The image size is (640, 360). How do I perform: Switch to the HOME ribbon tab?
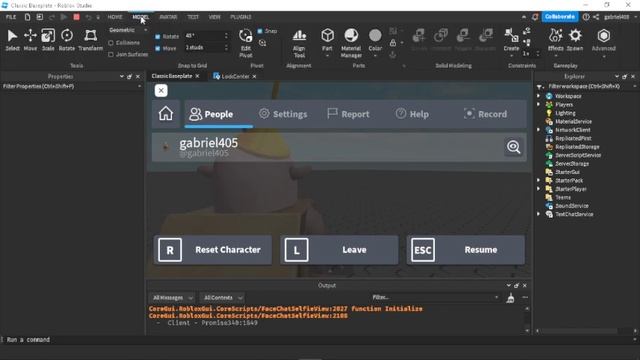point(115,17)
